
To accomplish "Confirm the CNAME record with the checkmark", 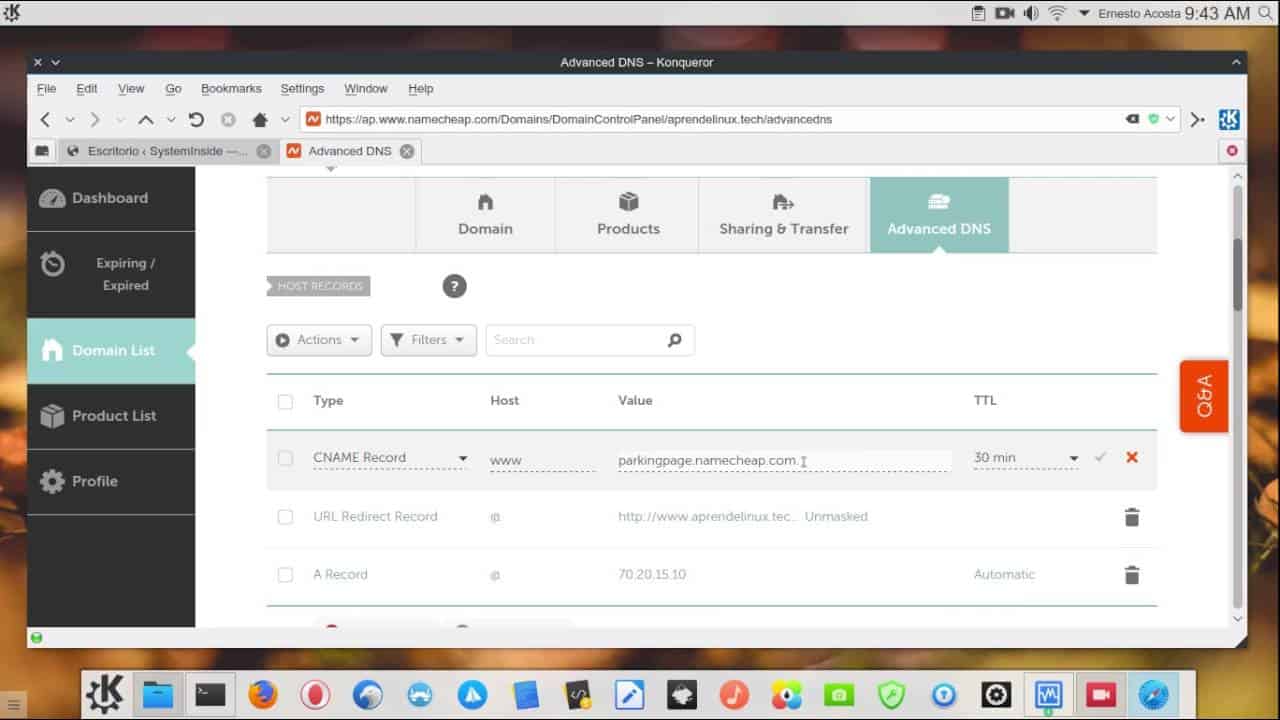I will [1100, 457].
